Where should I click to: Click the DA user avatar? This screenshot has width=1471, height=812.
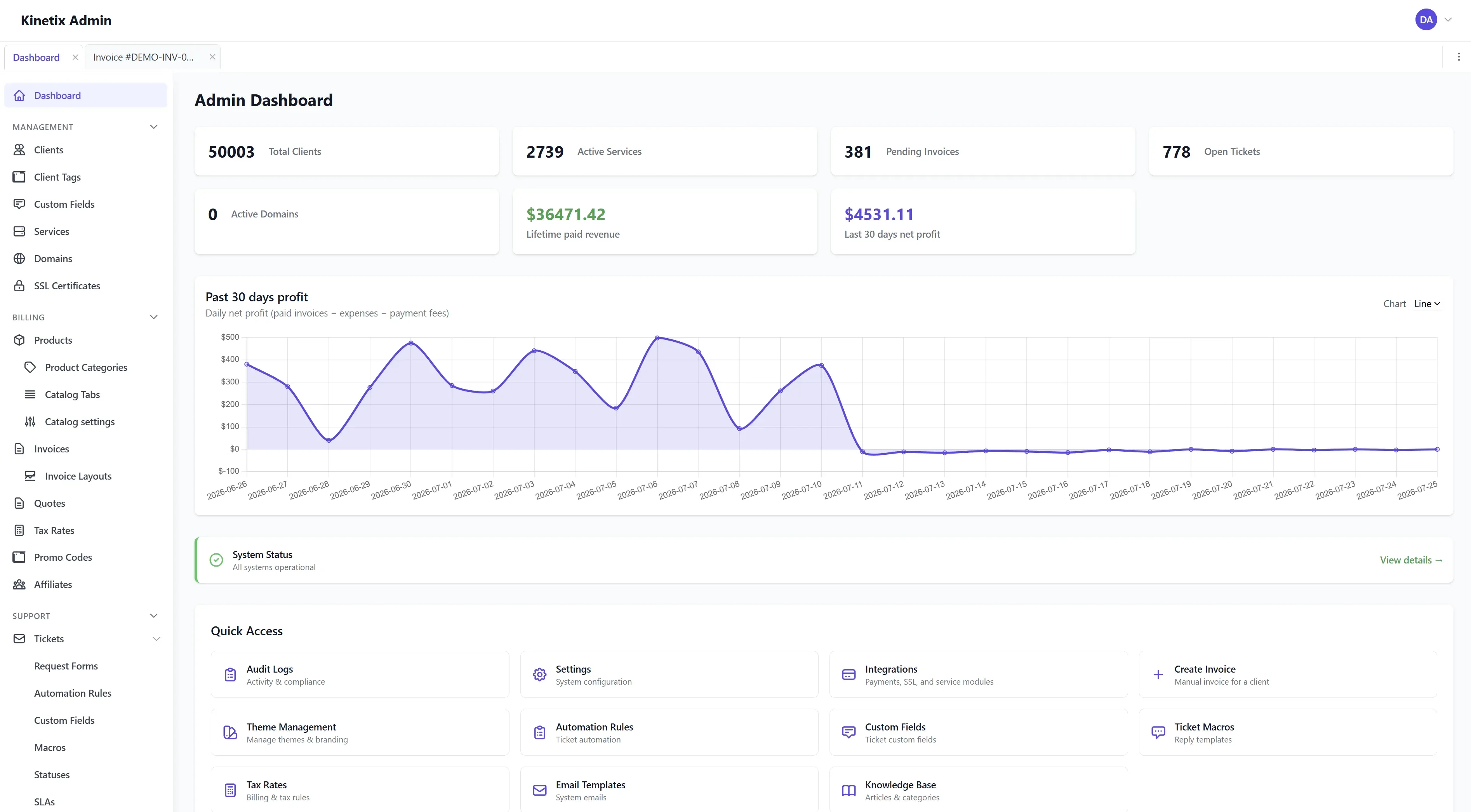coord(1426,20)
